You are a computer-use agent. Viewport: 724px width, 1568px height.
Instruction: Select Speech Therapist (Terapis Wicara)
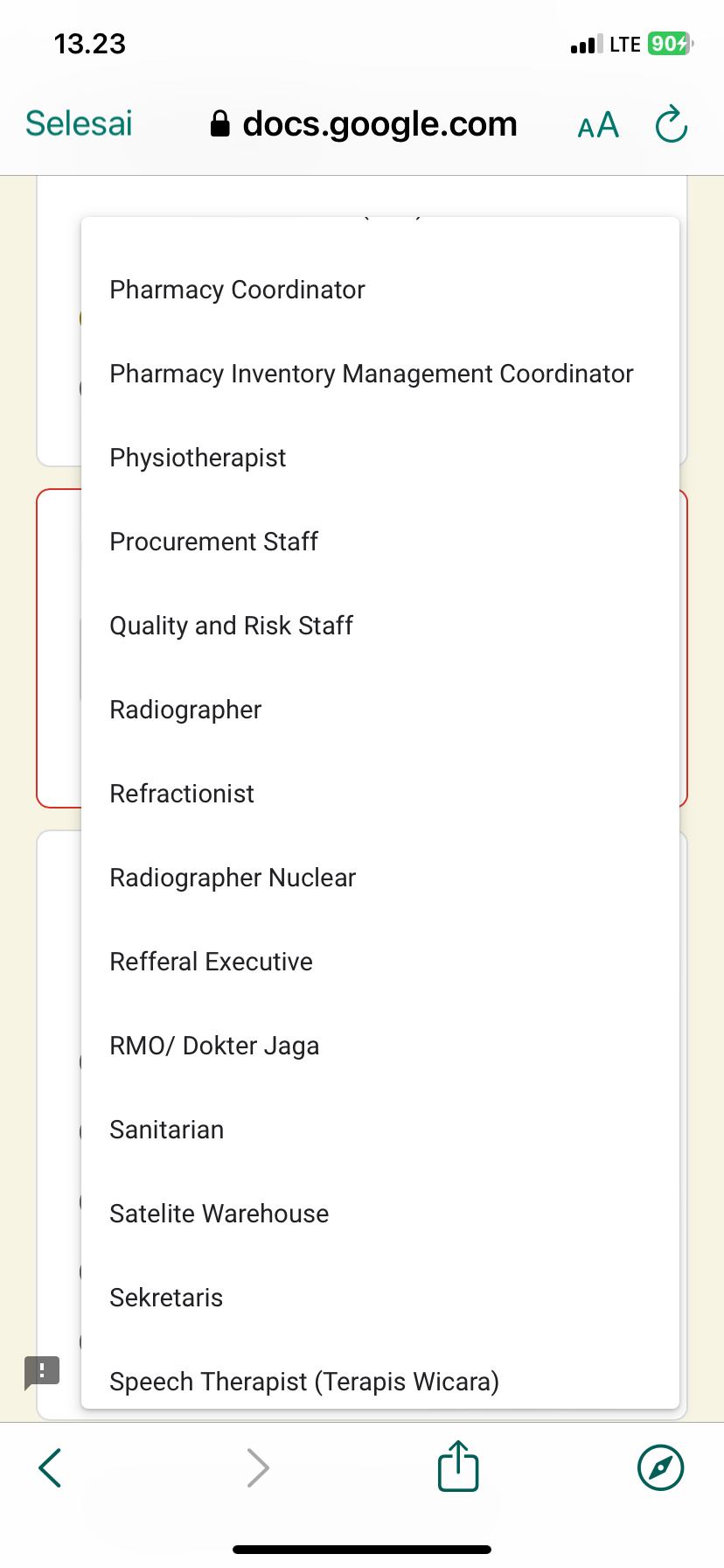click(x=304, y=1382)
